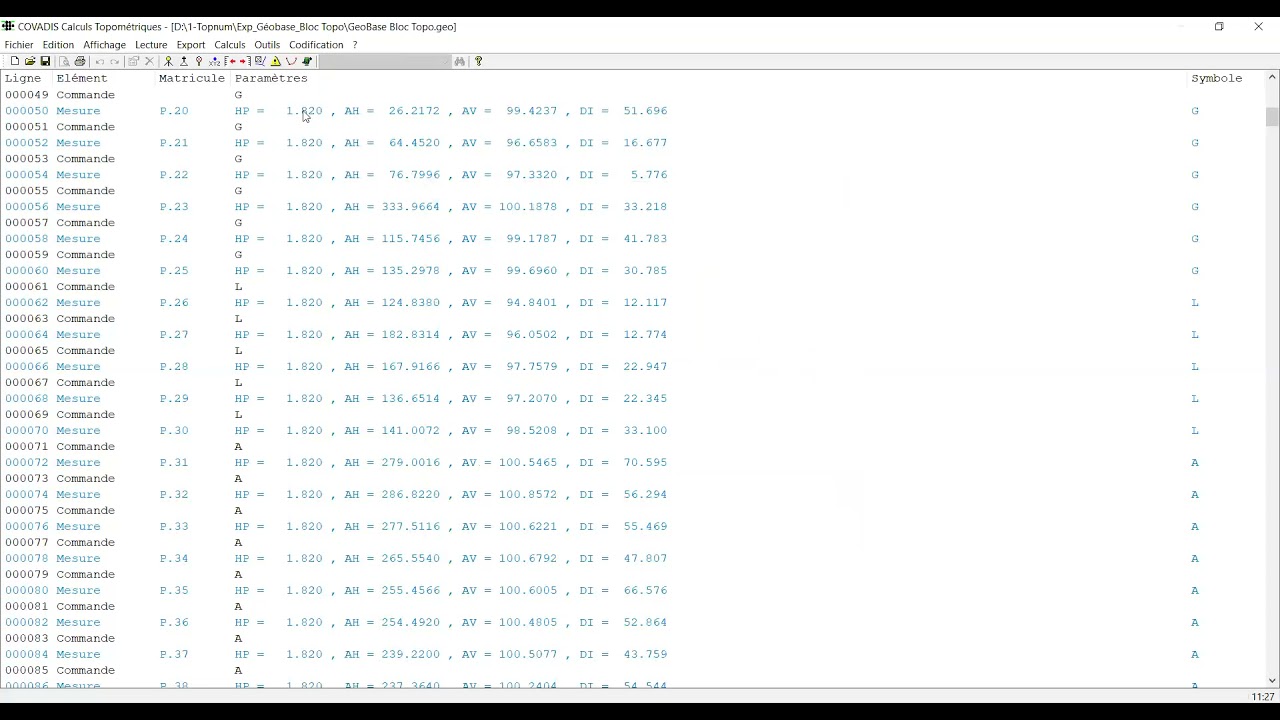Click the Paramètres column header
The image size is (1280, 720).
point(271,78)
